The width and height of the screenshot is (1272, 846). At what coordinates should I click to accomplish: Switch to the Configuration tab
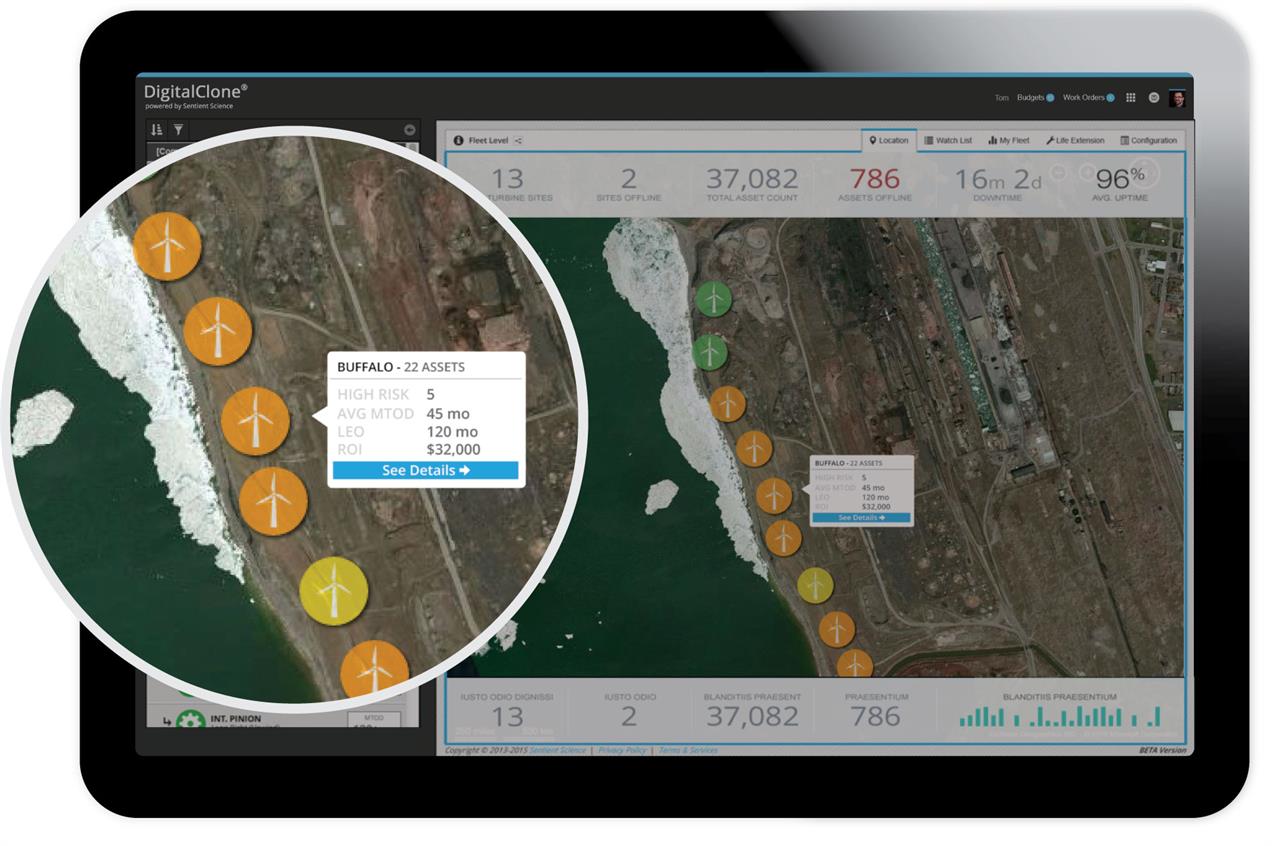click(x=1148, y=141)
